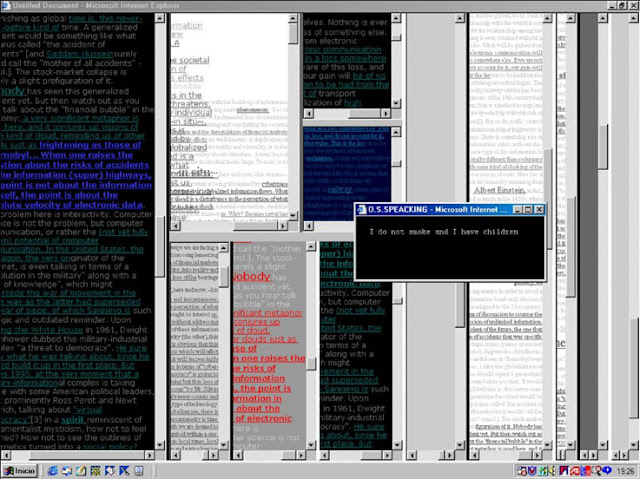Click the IE icon in O.S.SPEACKING title bar
The image size is (640, 479).
362,209
